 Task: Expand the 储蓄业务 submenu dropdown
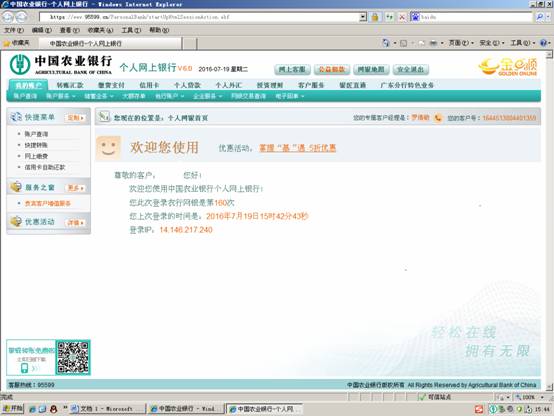(99, 96)
